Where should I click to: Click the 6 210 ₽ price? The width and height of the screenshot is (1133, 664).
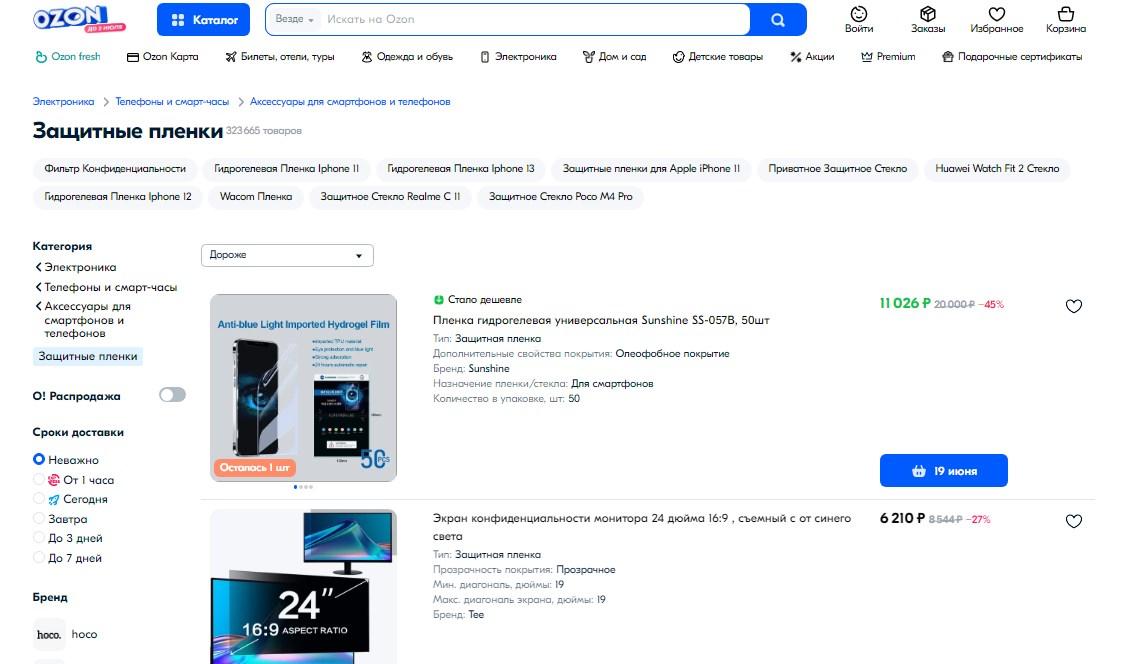tap(902, 518)
